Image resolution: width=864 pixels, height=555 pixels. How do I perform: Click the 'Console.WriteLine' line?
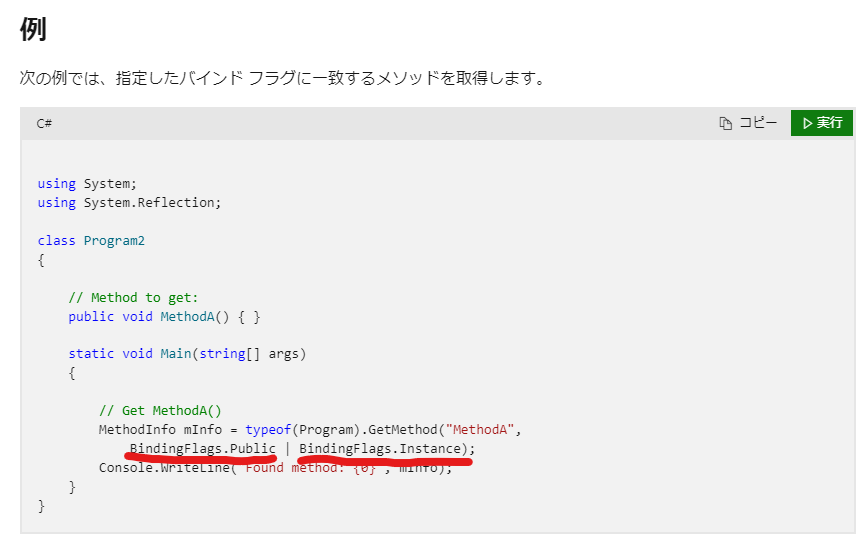[x=276, y=468]
